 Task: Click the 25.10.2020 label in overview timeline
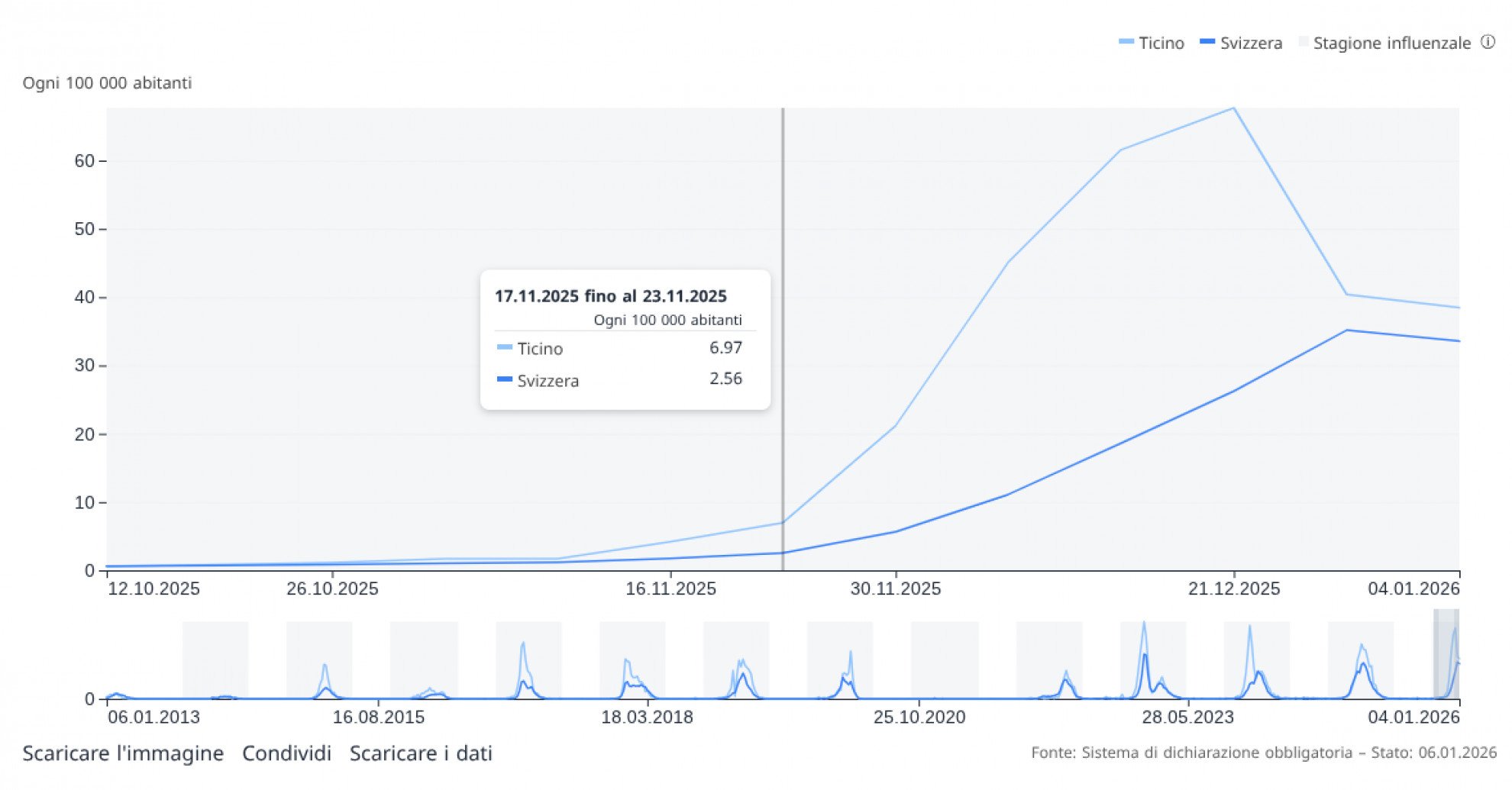[919, 717]
